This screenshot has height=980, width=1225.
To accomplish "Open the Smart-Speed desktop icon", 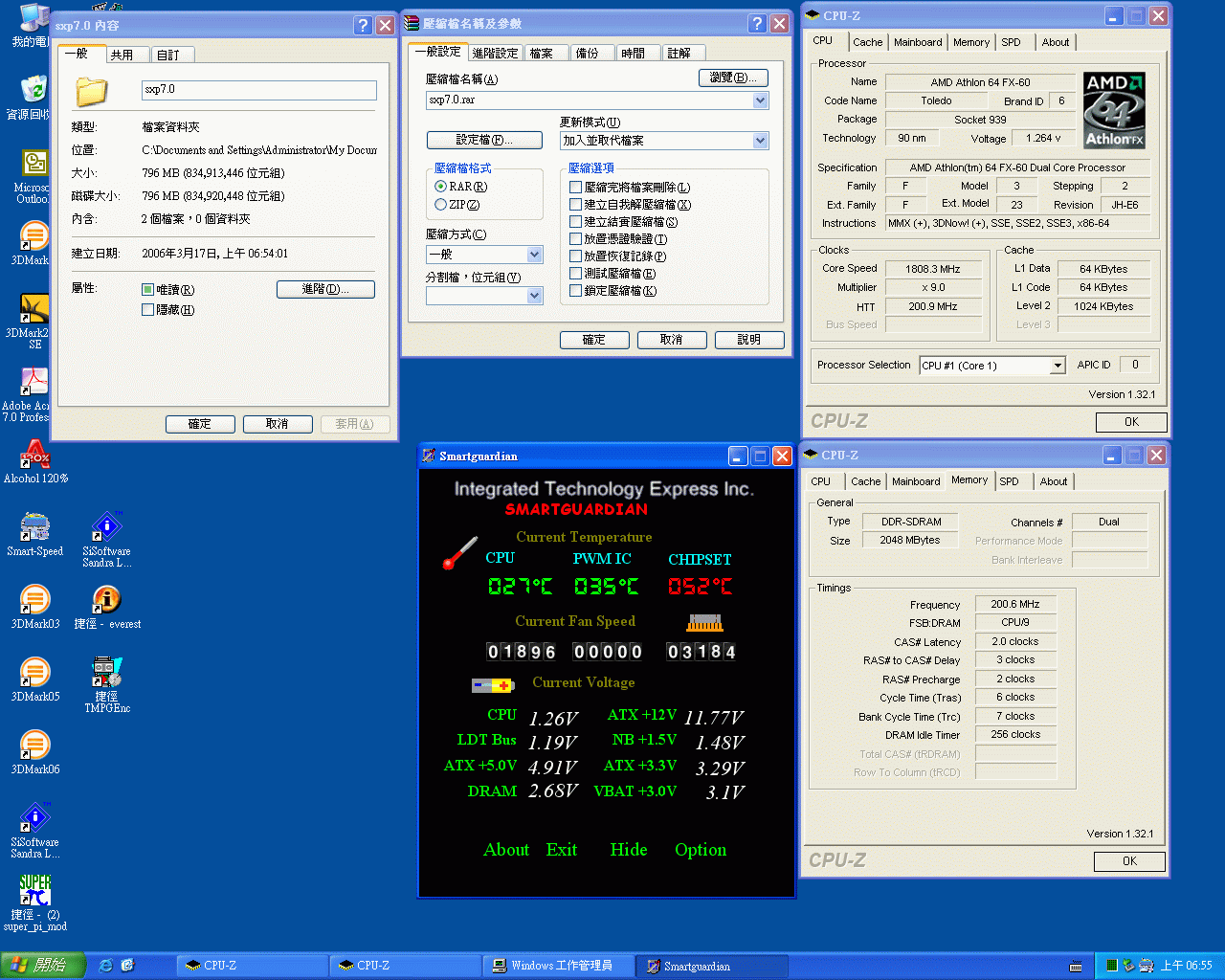I will coord(34,526).
